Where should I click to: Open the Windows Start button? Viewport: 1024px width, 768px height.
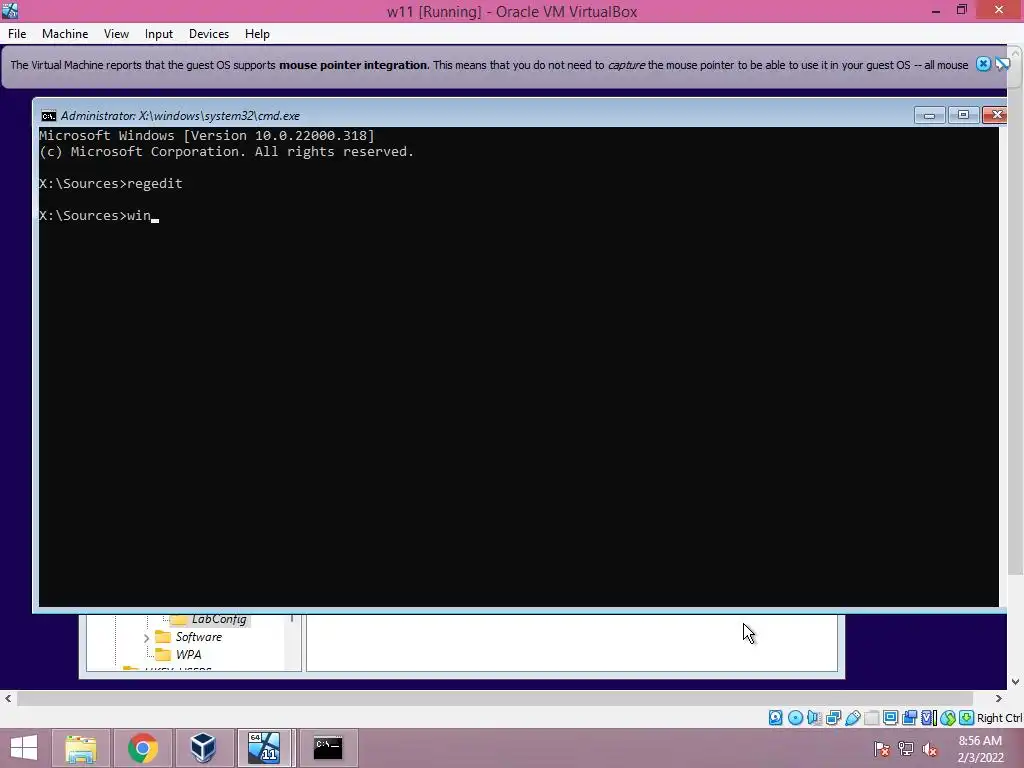tap(24, 748)
